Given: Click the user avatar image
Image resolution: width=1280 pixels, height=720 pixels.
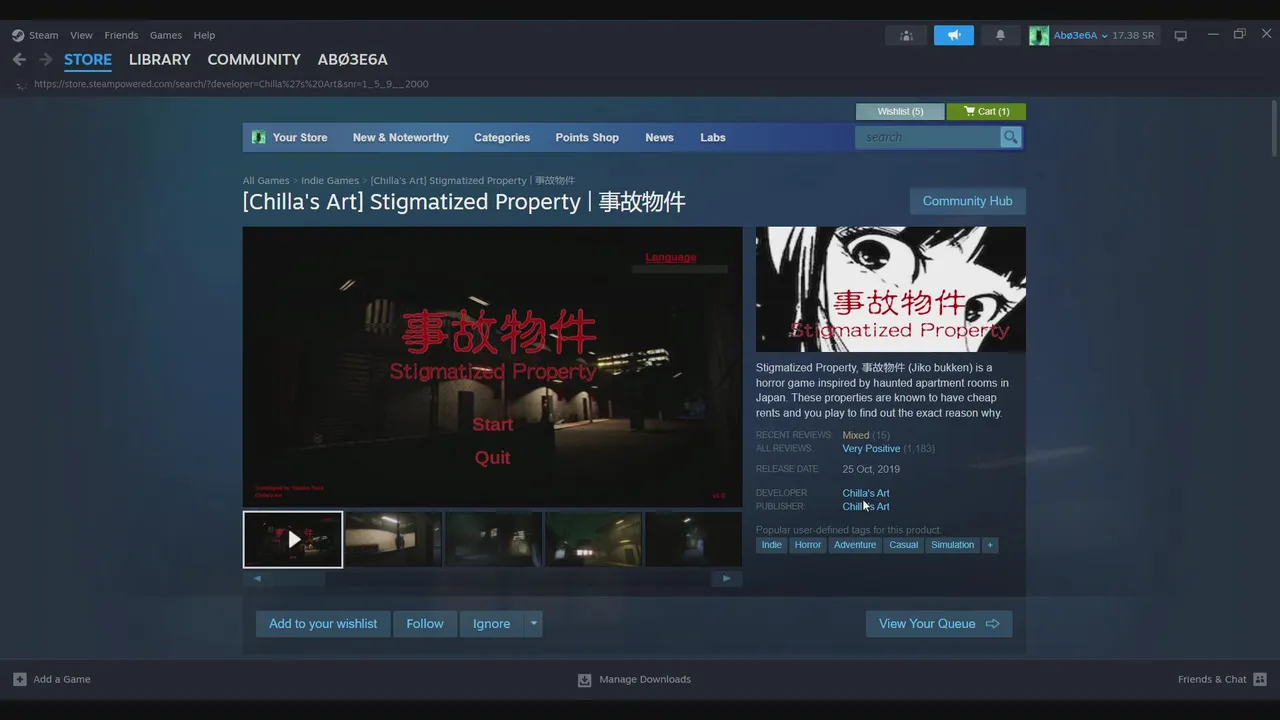Looking at the screenshot, I should pos(1039,35).
